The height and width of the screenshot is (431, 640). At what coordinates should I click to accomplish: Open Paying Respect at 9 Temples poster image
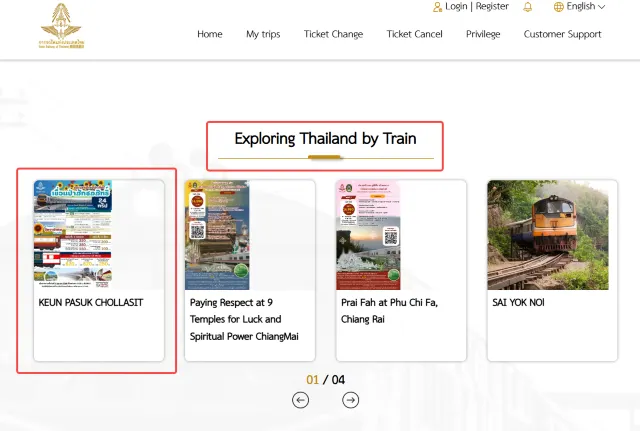tap(217, 235)
